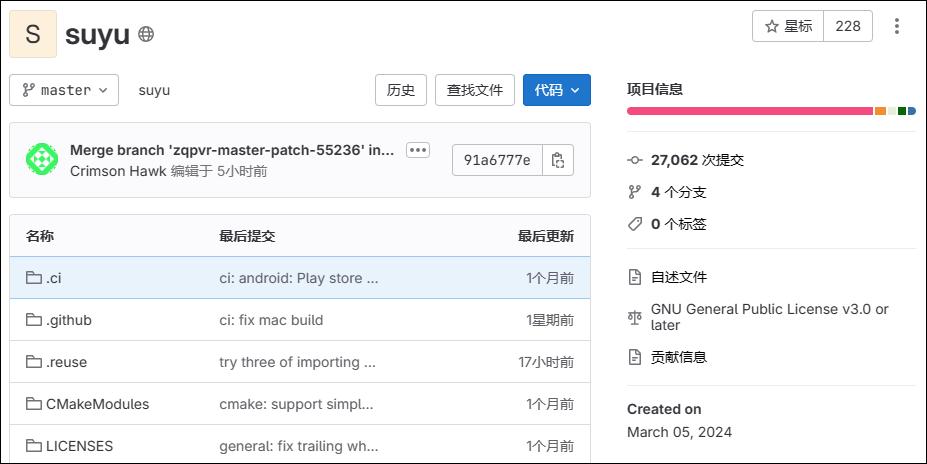Copy the commit SHA with clipboard icon

558,160
